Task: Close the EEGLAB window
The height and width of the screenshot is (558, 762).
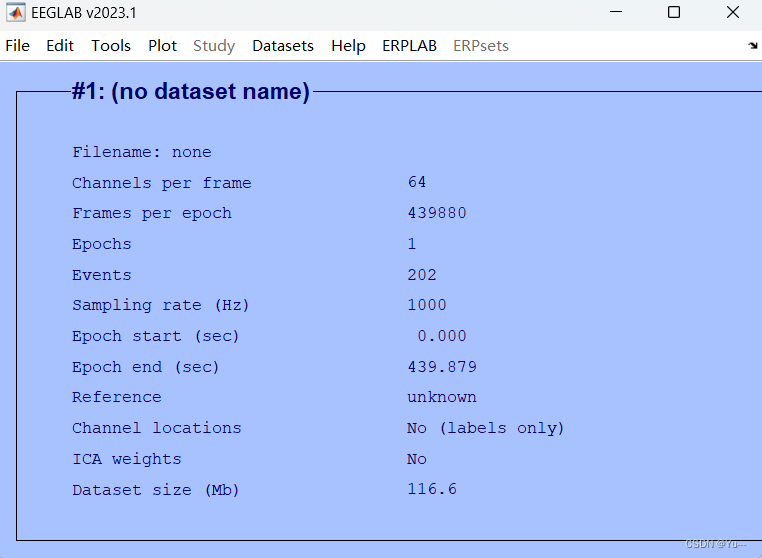Action: [733, 12]
